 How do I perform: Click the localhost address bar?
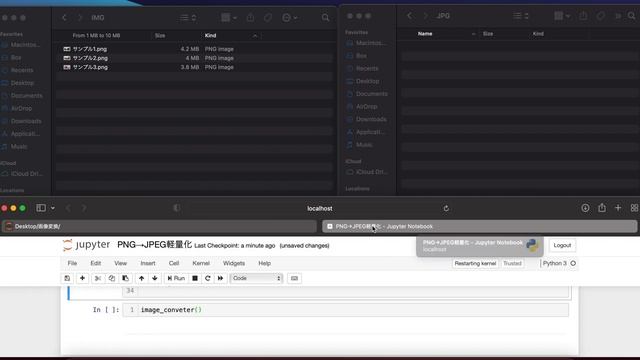tap(320, 208)
